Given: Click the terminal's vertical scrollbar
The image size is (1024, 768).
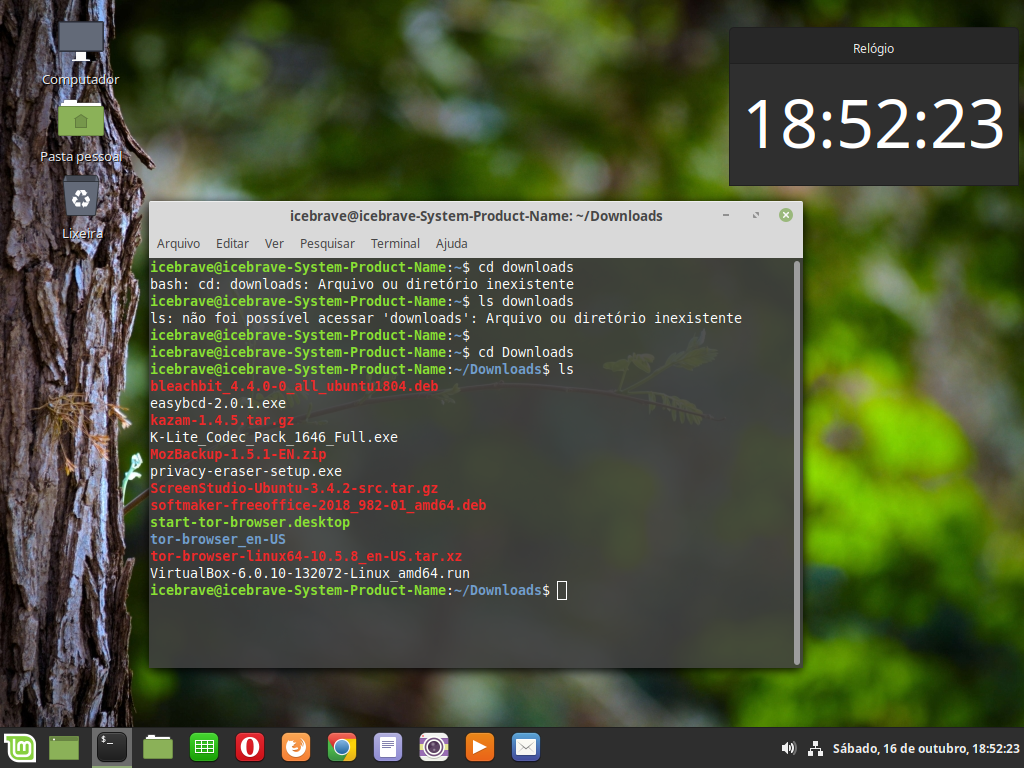Looking at the screenshot, I should [797, 462].
